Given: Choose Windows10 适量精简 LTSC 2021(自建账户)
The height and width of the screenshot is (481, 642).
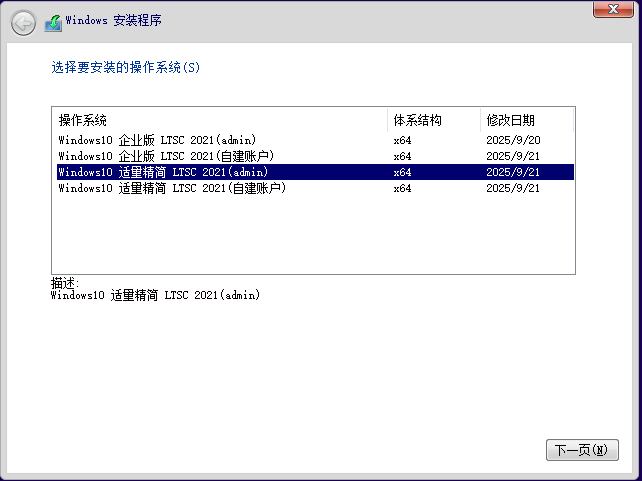Looking at the screenshot, I should click(172, 188).
